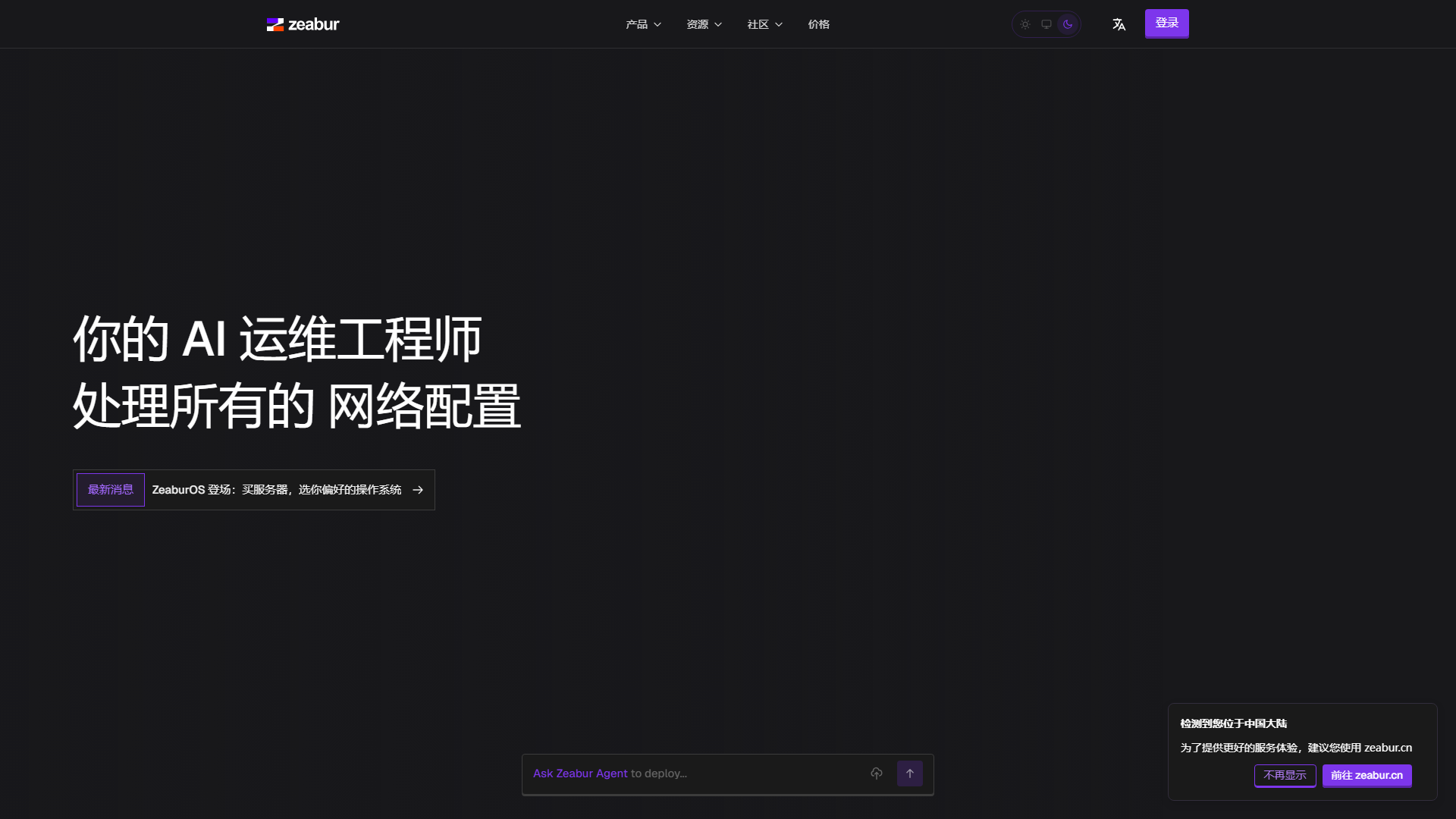Open the Zeabur logo home link
The height and width of the screenshot is (819, 1456).
click(303, 24)
